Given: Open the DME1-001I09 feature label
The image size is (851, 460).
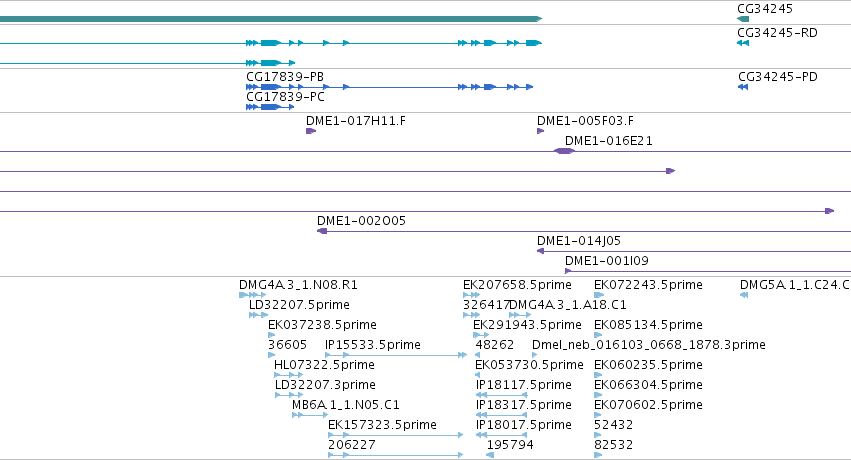Looking at the screenshot, I should pyautogui.click(x=607, y=261).
